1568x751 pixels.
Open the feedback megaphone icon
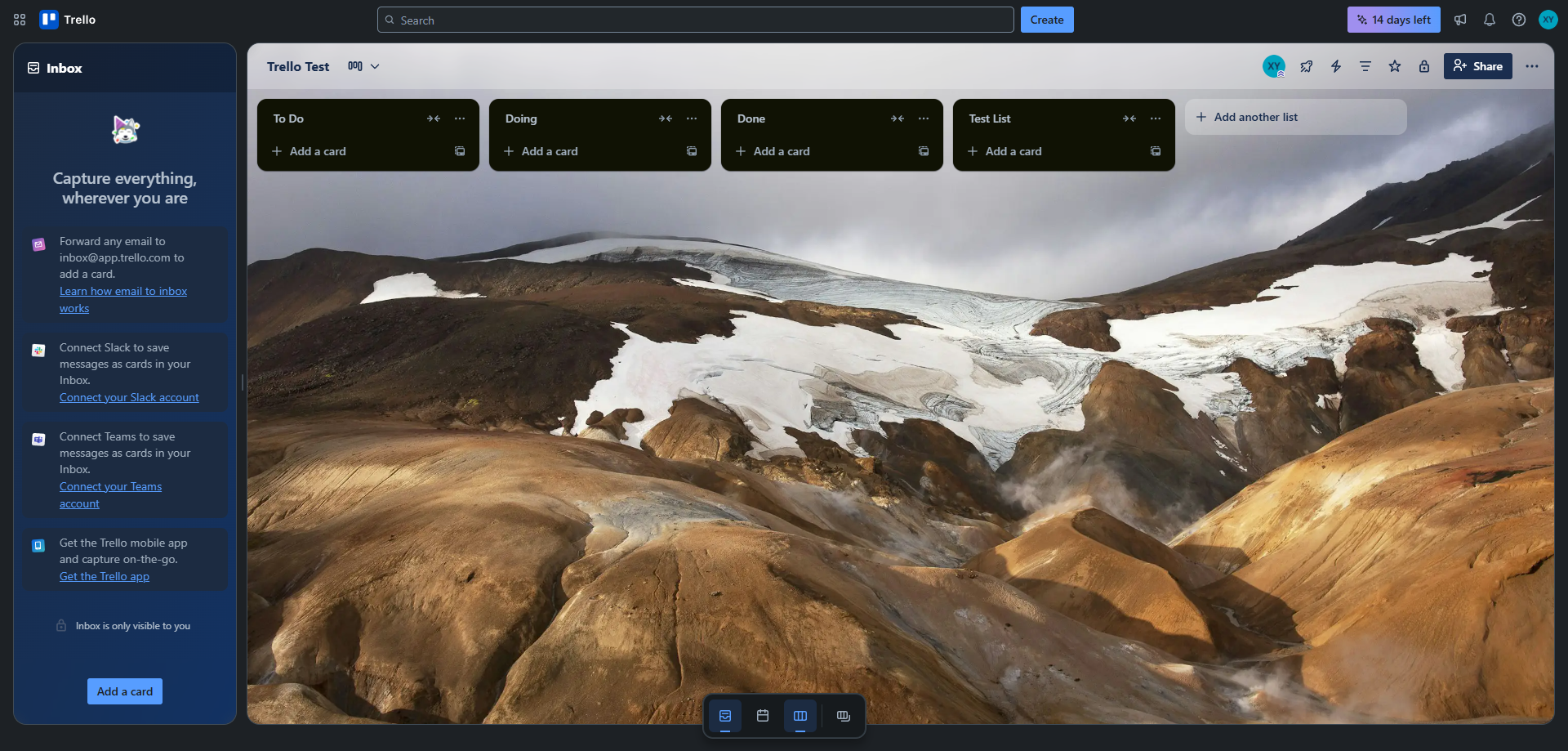[x=1460, y=20]
